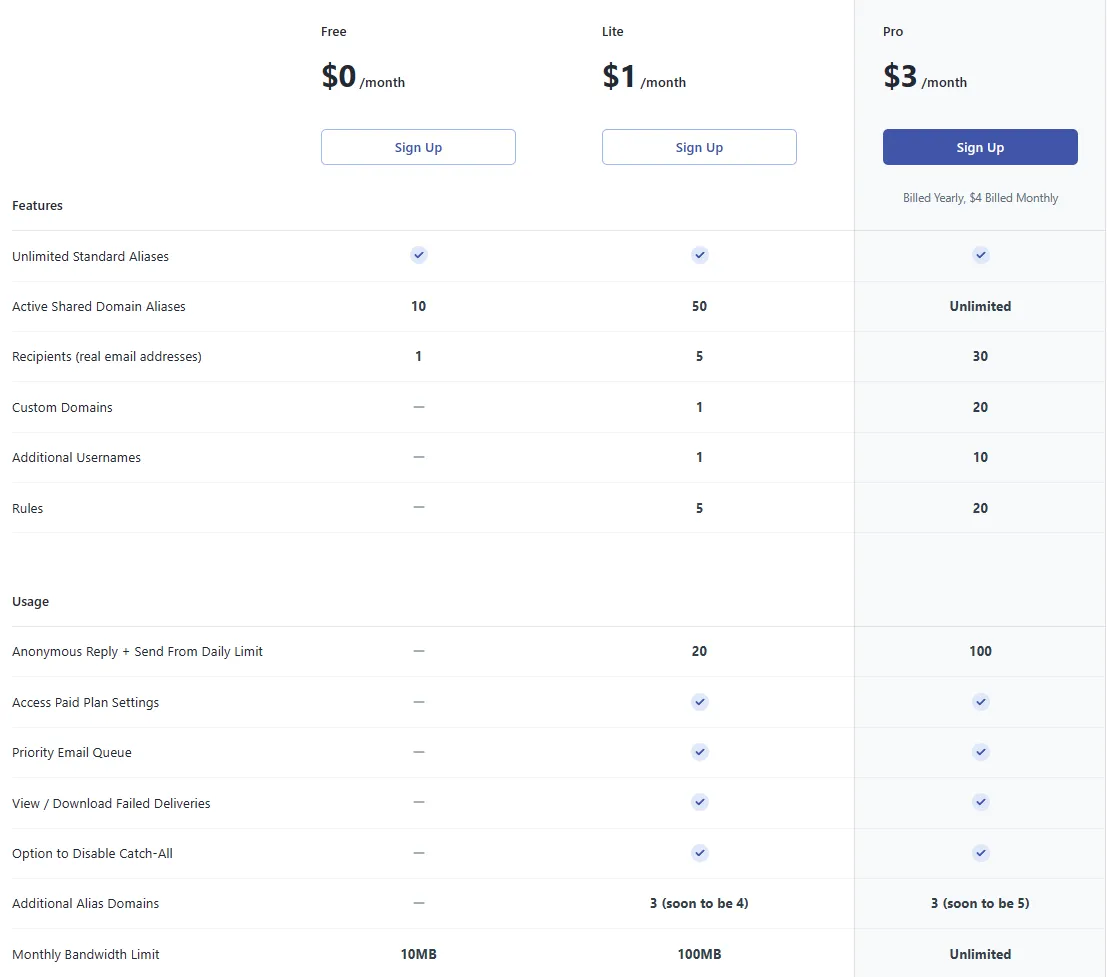
Task: Click Lite plan Unlimited Standard Aliases checkmark
Action: click(700, 255)
